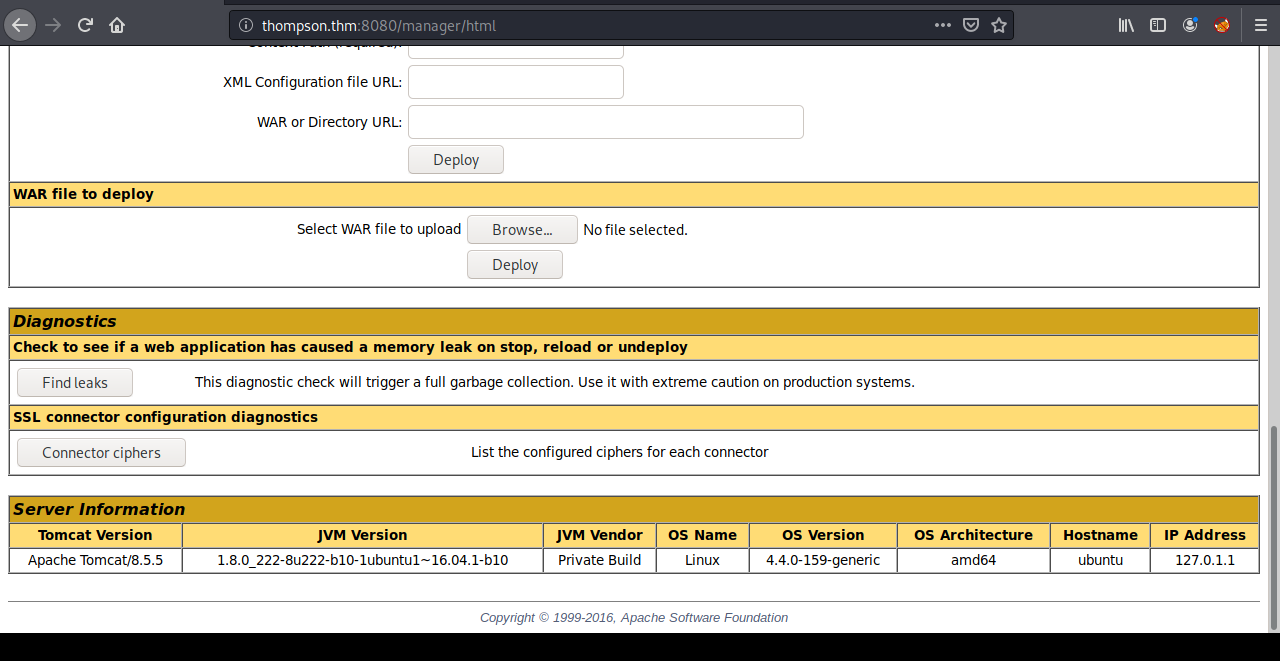Click the 'Private Build' cell
Image resolution: width=1280 pixels, height=661 pixels.
(599, 560)
